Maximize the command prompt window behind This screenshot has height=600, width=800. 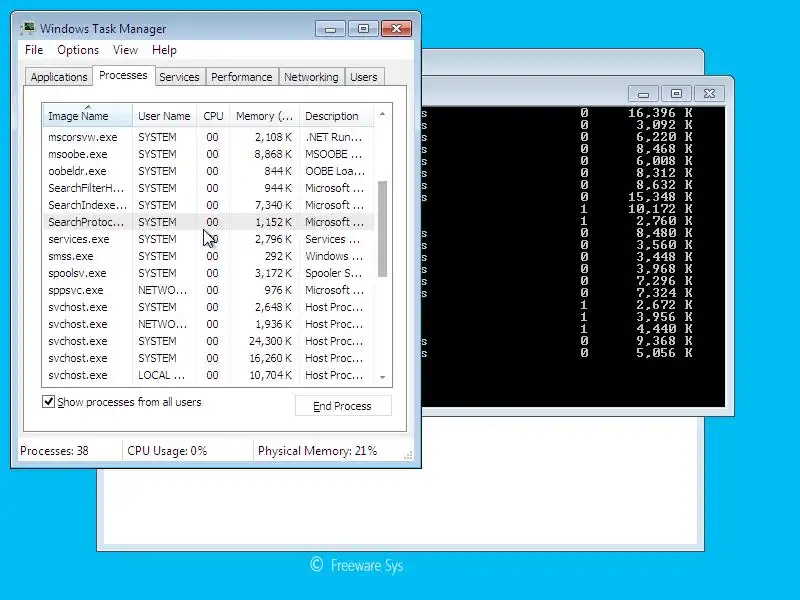pos(676,94)
